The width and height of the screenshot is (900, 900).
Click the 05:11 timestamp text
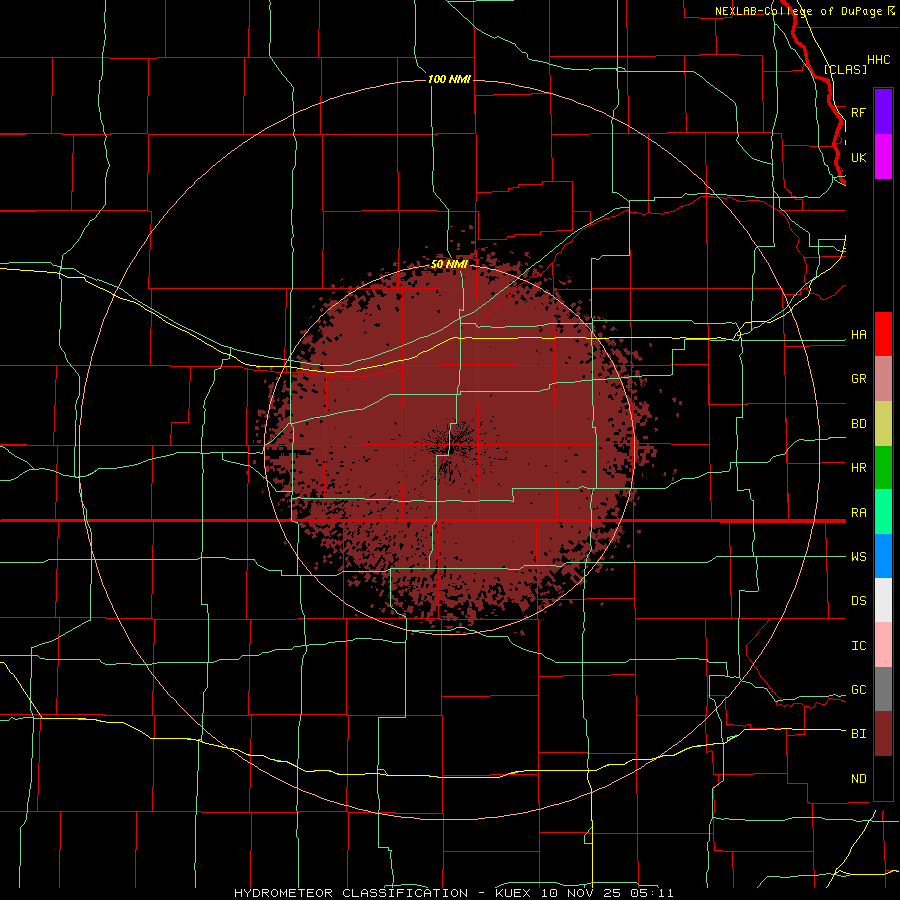[x=650, y=893]
